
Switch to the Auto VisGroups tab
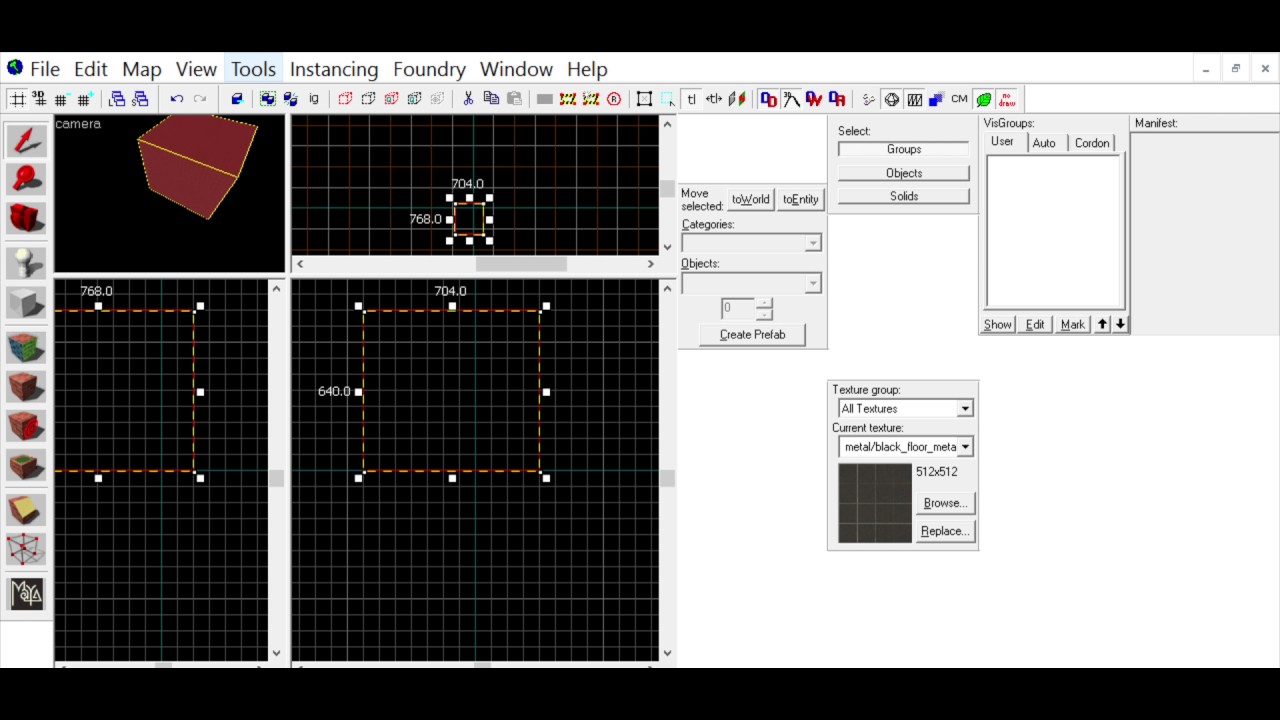coord(1044,143)
